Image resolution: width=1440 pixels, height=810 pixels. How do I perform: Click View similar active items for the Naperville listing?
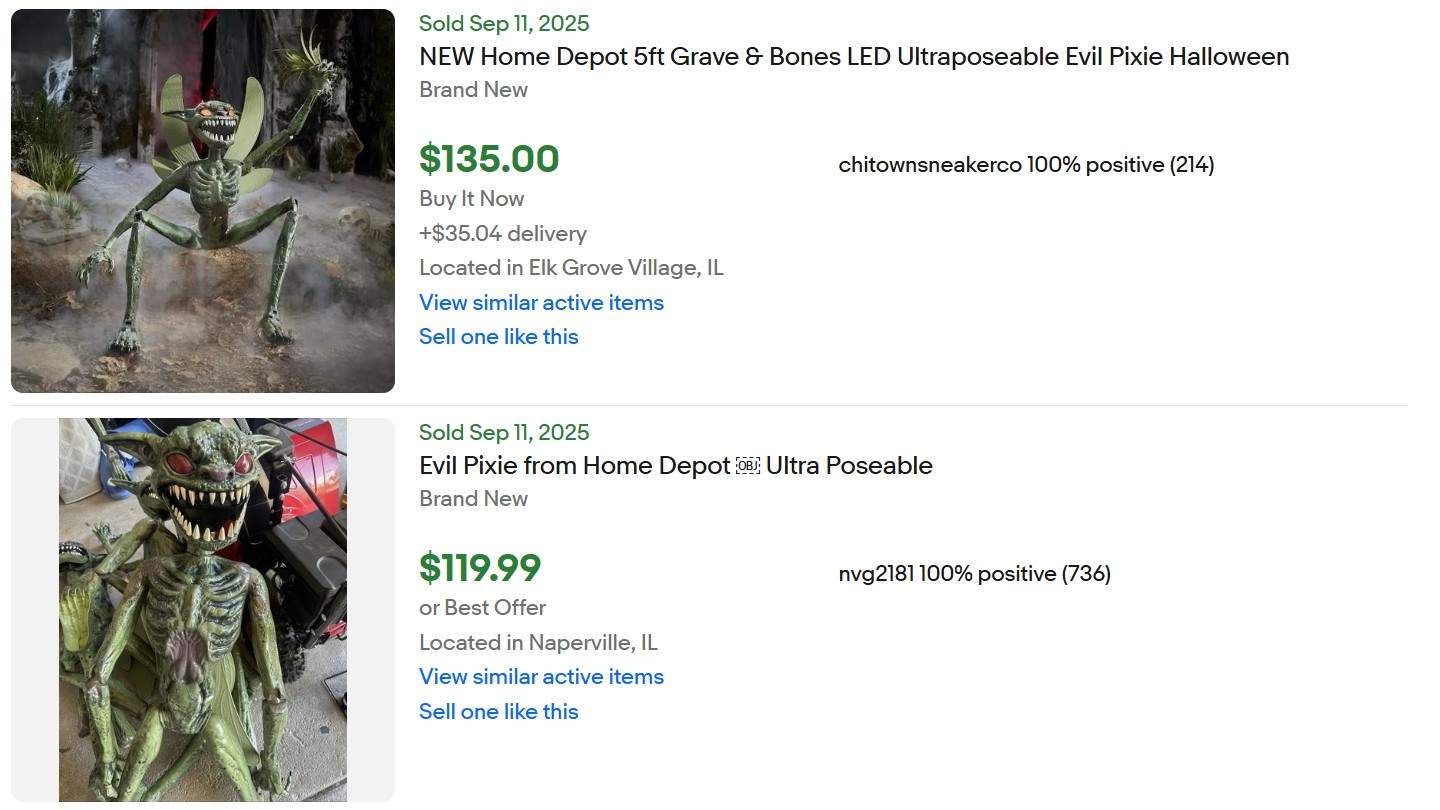[541, 677]
